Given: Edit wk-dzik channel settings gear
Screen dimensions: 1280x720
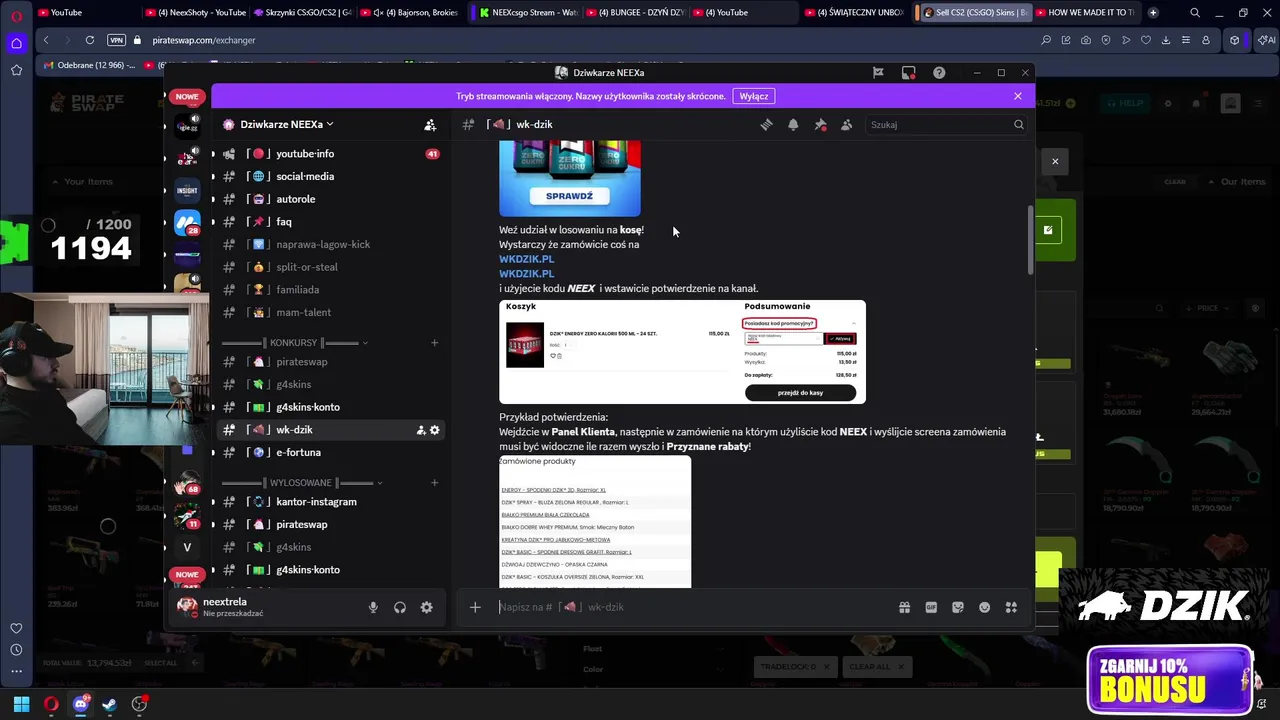Looking at the screenshot, I should 435,430.
